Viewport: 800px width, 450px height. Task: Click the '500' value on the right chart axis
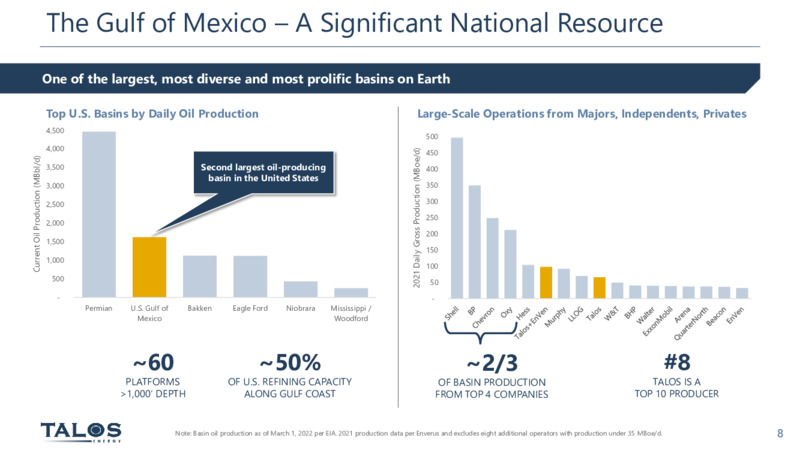pos(432,137)
